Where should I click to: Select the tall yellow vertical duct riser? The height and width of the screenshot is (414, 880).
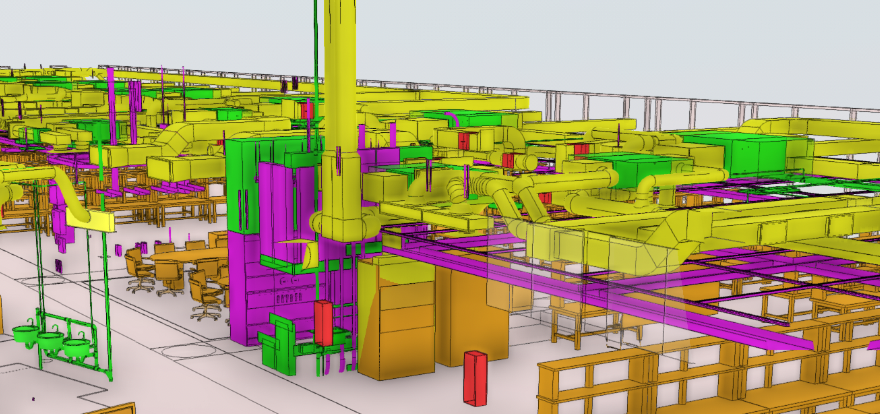[x=339, y=100]
